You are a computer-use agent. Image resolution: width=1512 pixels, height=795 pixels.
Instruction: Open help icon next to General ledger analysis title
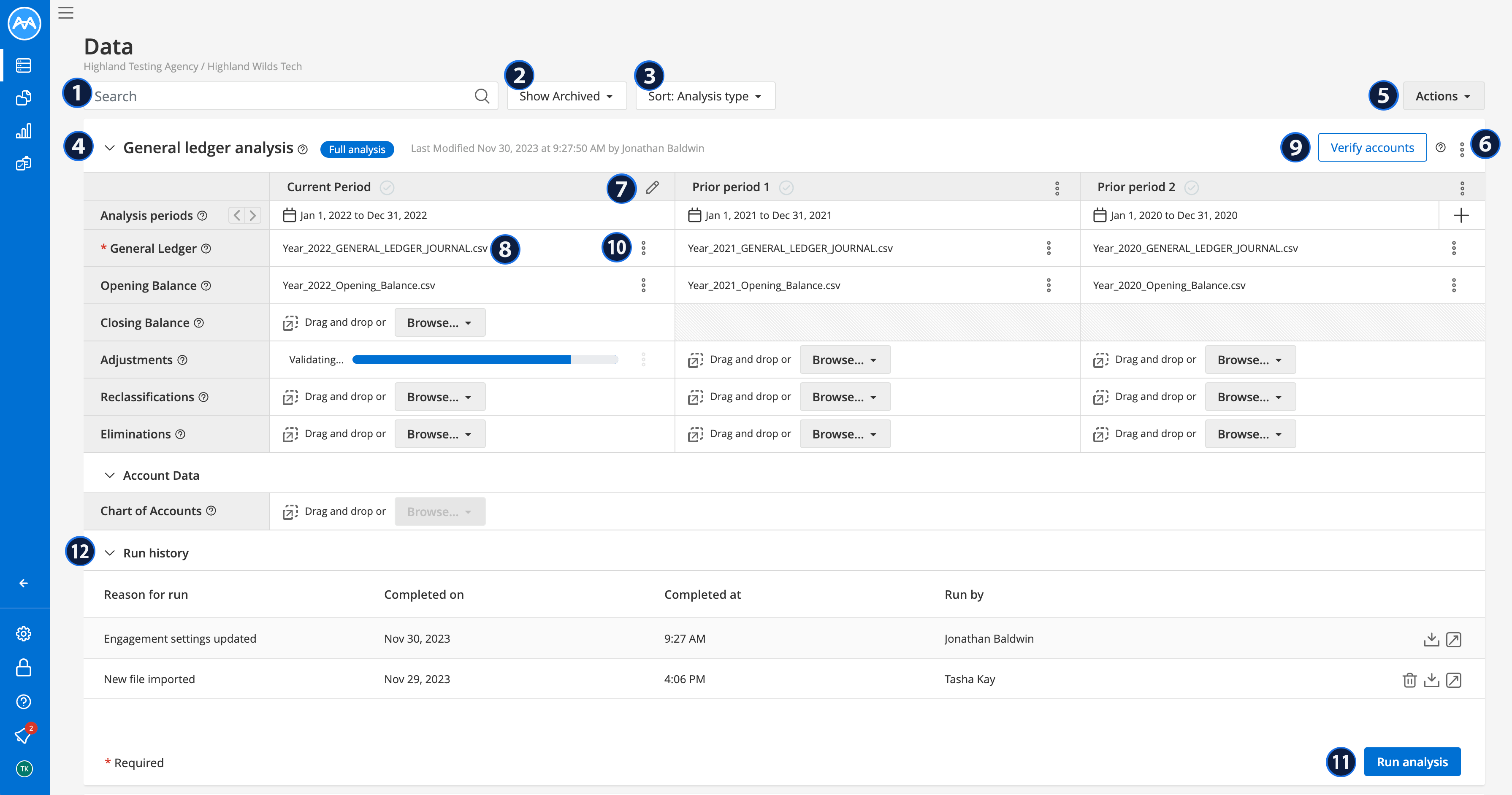coord(303,149)
